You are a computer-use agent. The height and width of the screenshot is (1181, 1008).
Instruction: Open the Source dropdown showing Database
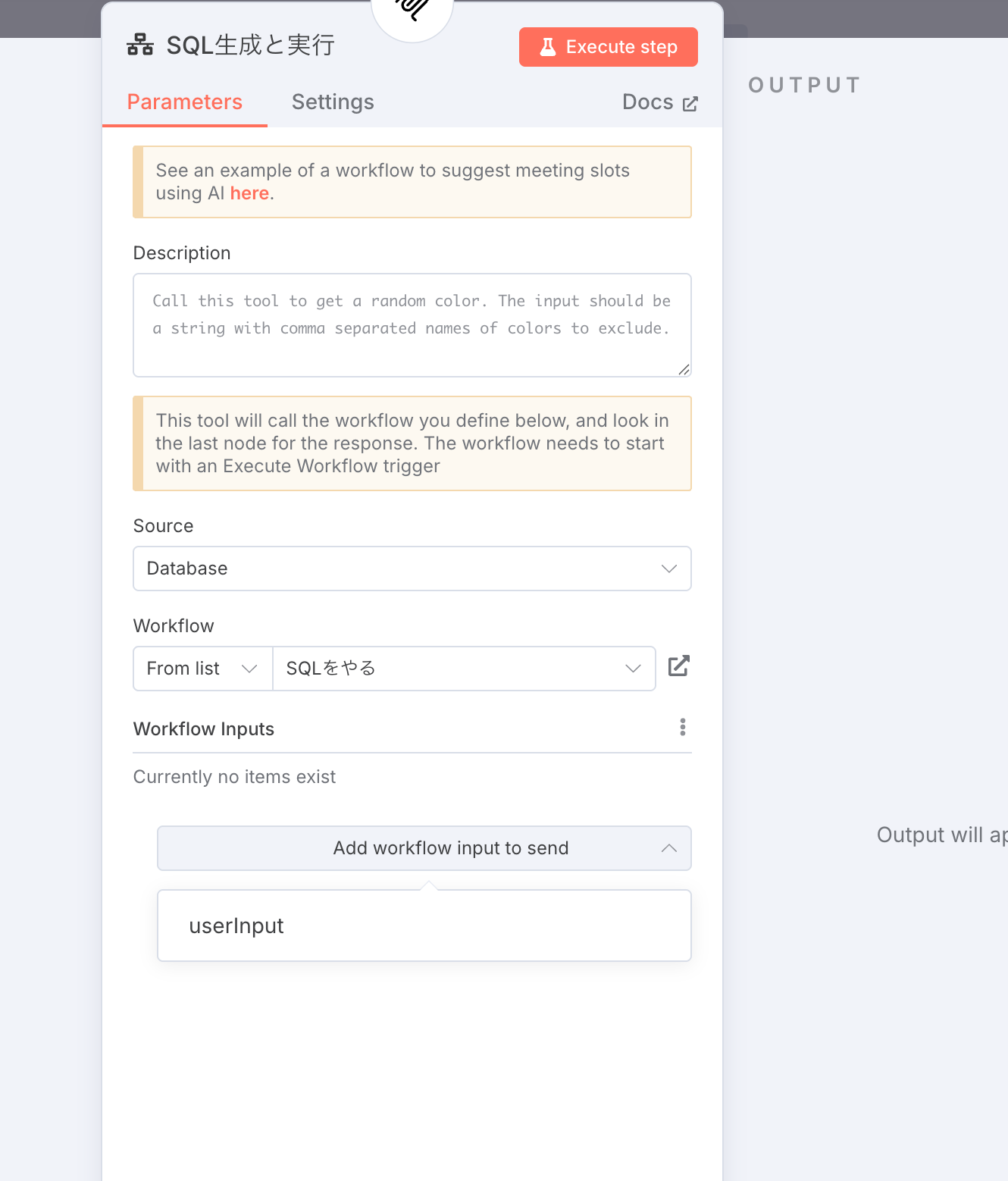412,569
